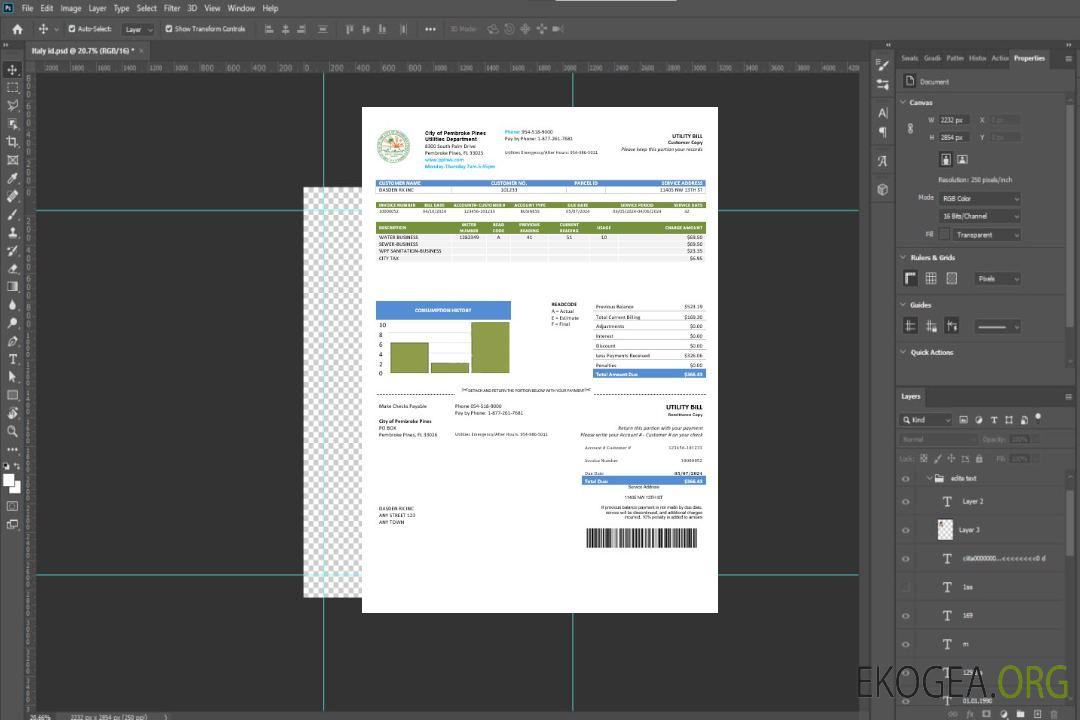Select the Horizontal Type tool

click(13, 359)
